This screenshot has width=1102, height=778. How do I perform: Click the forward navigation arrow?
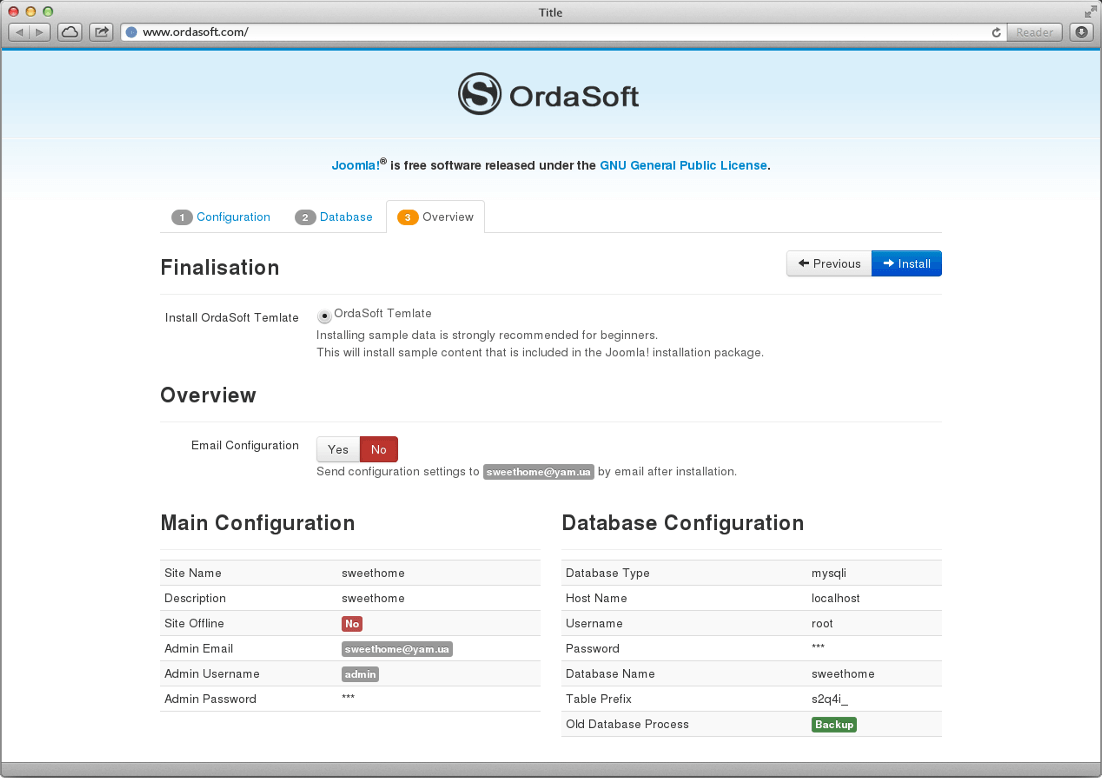(38, 32)
